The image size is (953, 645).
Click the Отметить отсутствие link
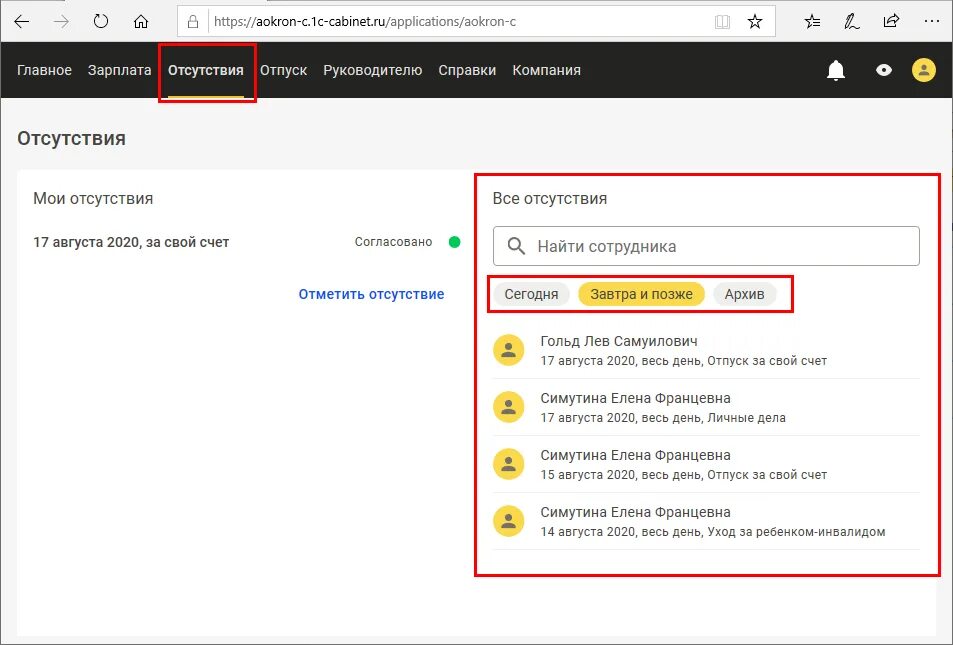[x=371, y=294]
